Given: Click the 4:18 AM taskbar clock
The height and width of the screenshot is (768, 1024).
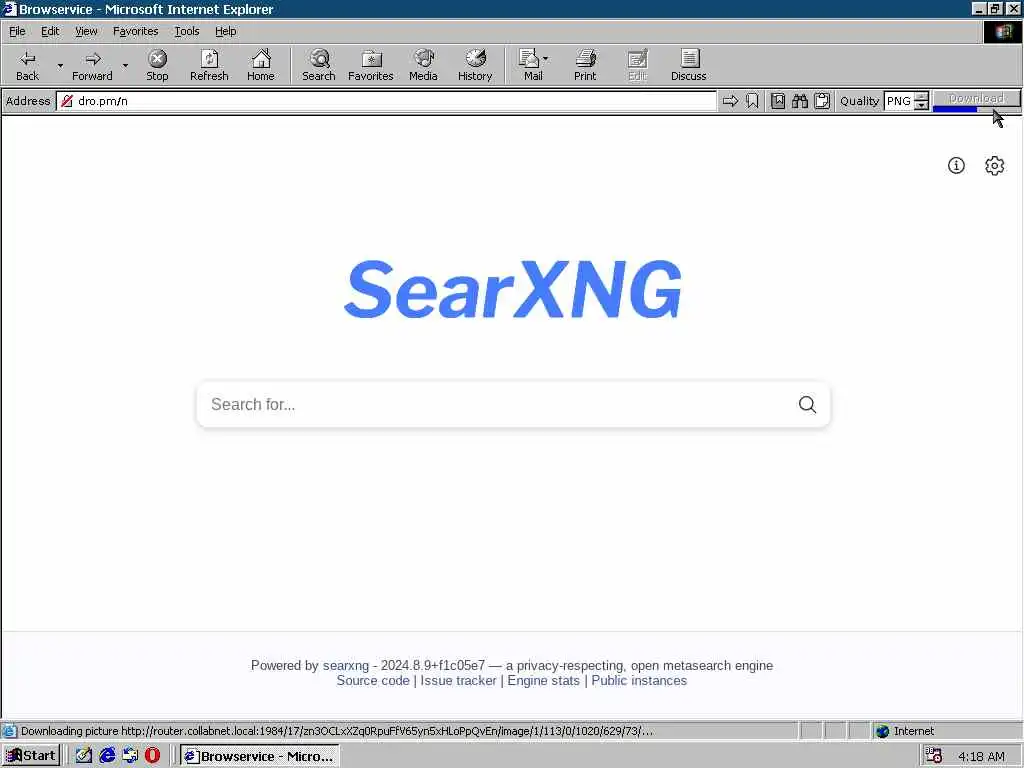Looking at the screenshot, I should coord(981,756).
